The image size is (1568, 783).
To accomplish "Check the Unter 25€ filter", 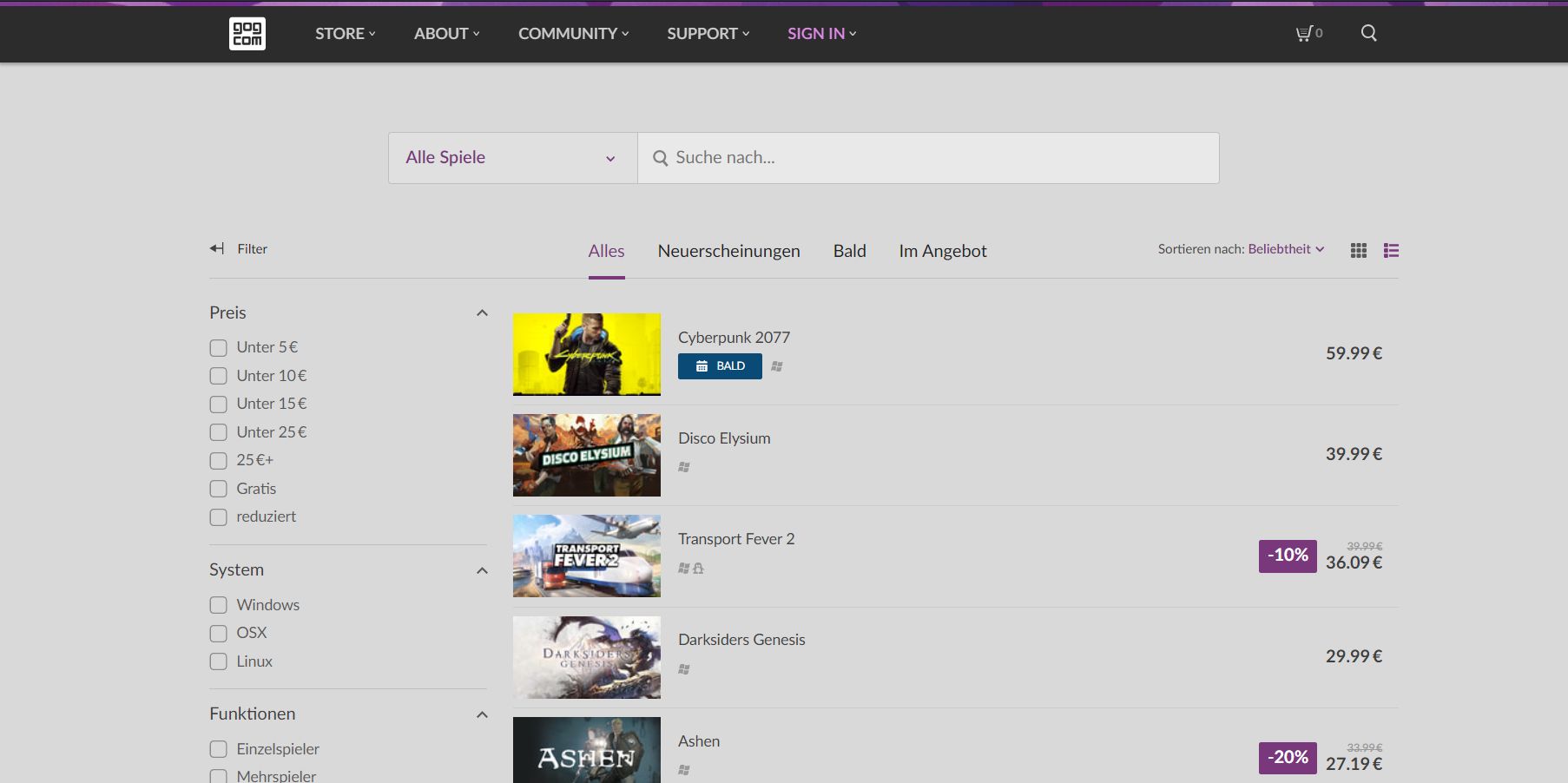I will [x=218, y=432].
